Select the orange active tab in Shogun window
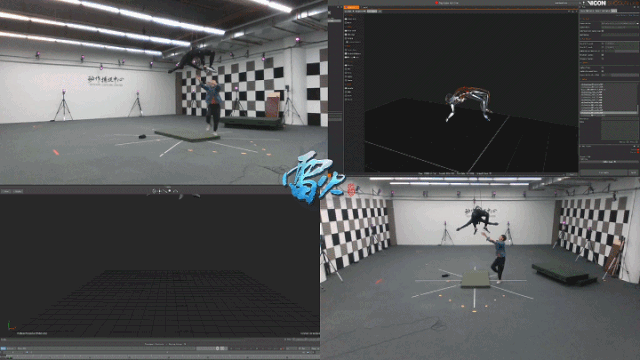Viewport: 640px width, 360px height. [351, 7]
